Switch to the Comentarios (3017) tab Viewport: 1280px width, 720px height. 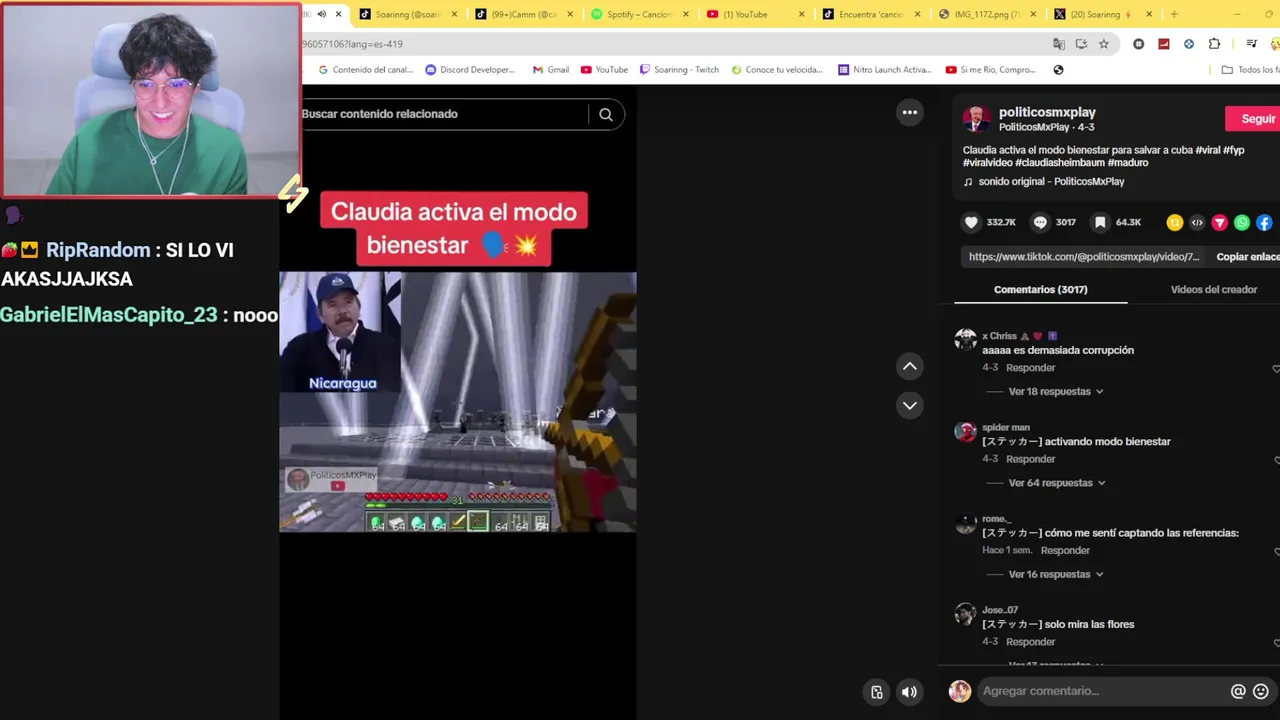click(x=1040, y=289)
